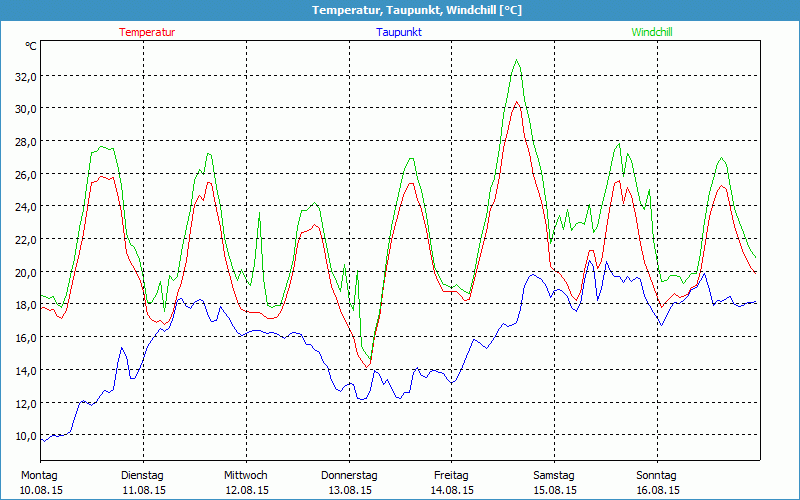Select the "Mittwoch" day label
Screen dimensions: 800x500
(x=246, y=475)
